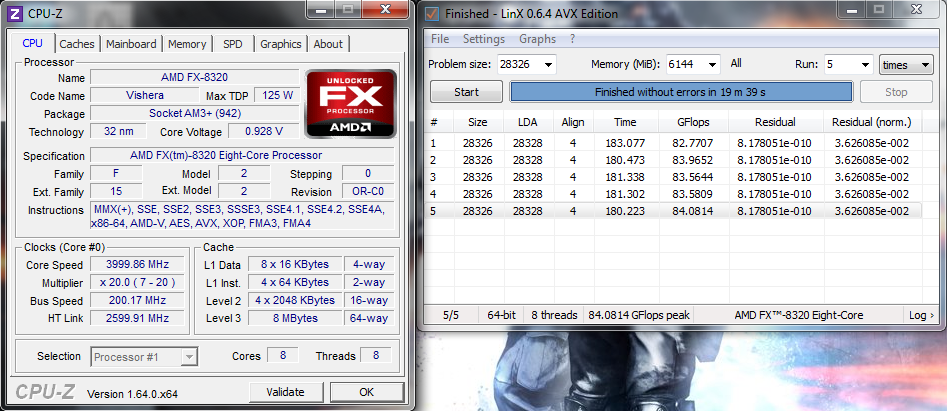Open the Memory tab in CPU-Z
Viewport: 947px width, 411px height.
point(187,44)
